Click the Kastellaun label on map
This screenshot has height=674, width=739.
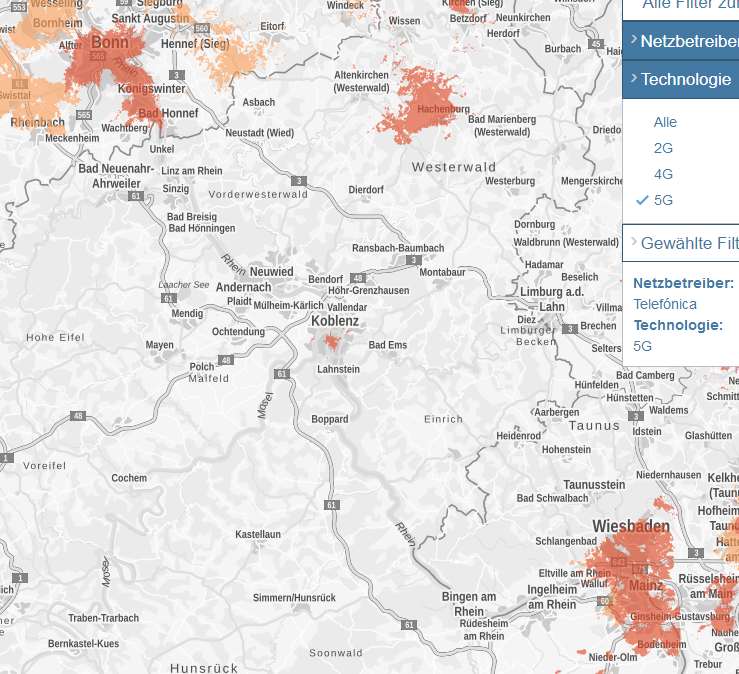(258, 534)
